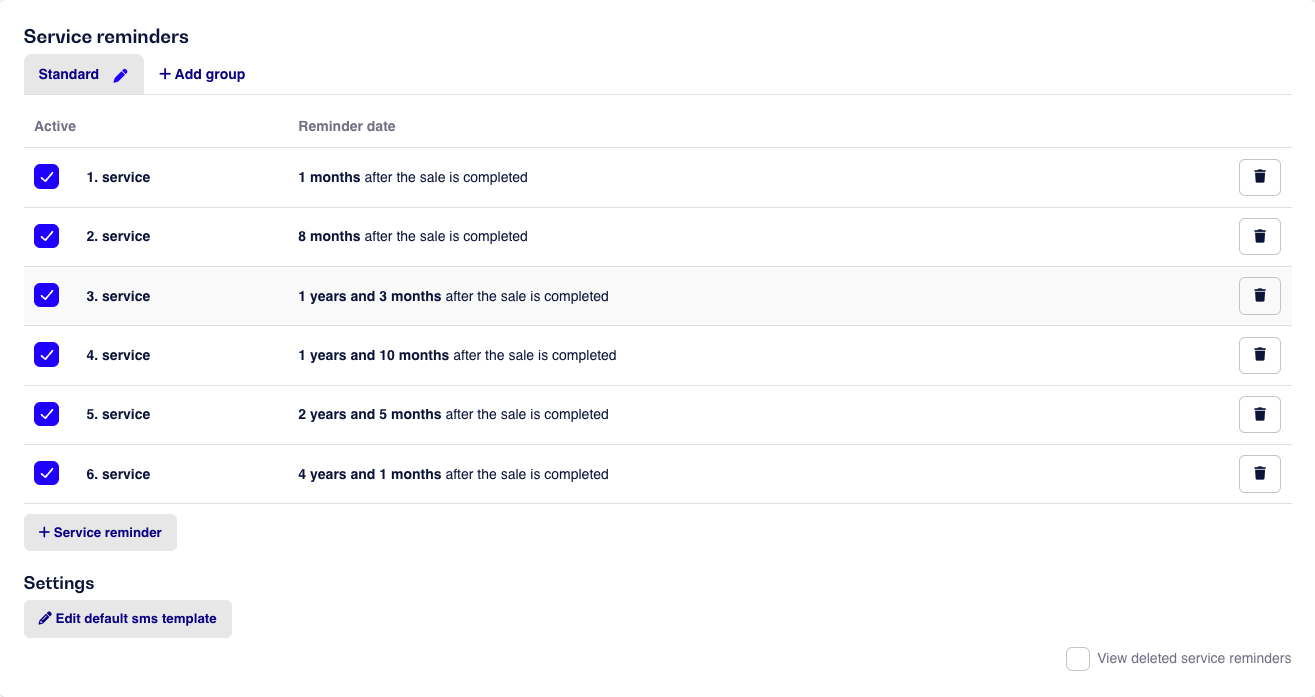Open Edit default sms template
This screenshot has width=1315, height=697.
(128, 619)
